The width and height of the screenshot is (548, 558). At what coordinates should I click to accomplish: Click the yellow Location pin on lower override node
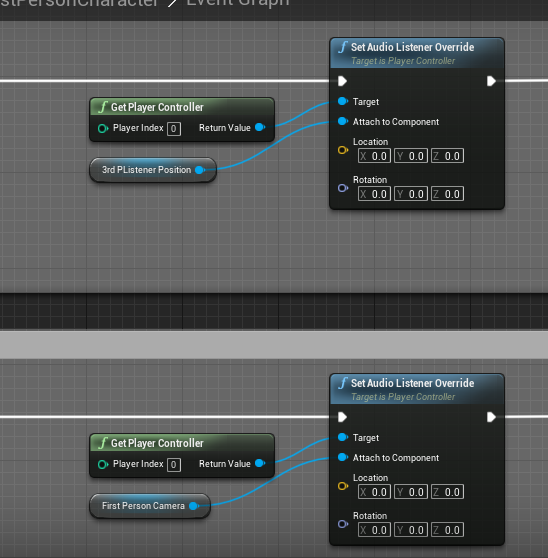(343, 486)
